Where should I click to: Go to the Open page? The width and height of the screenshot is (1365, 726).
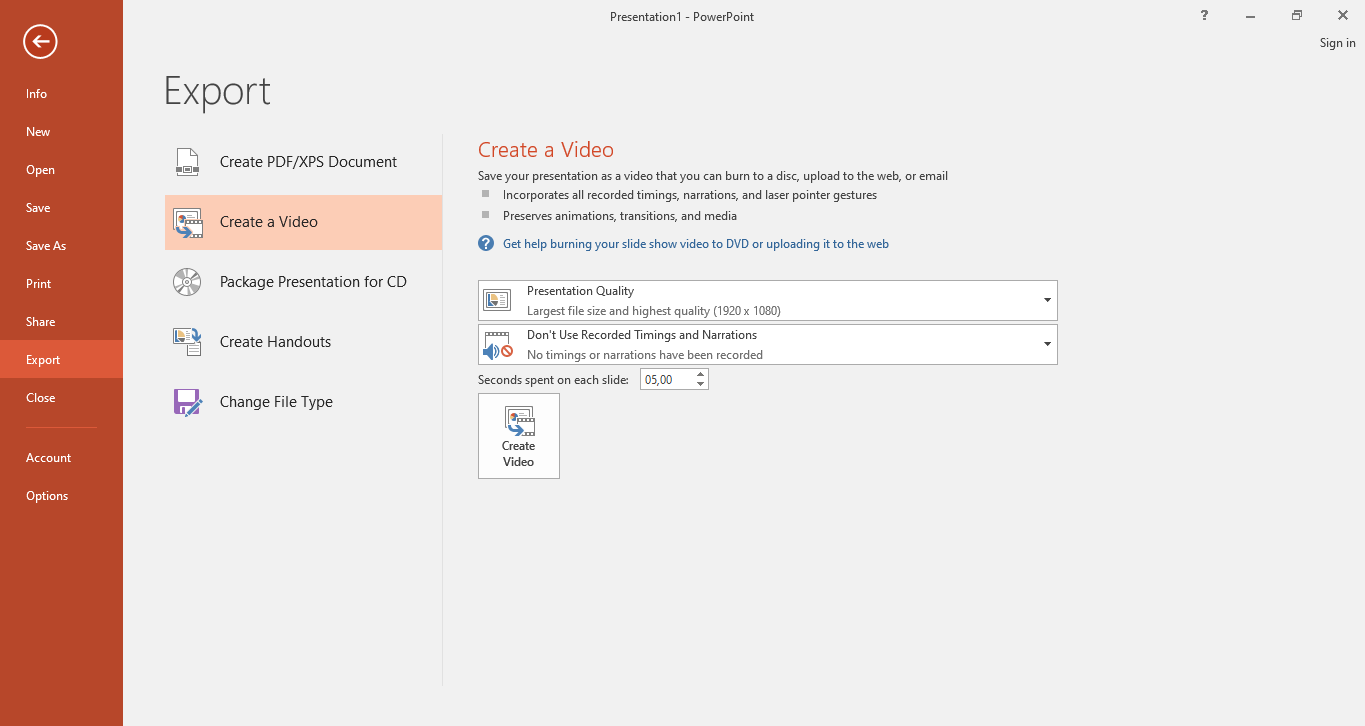coord(61,170)
